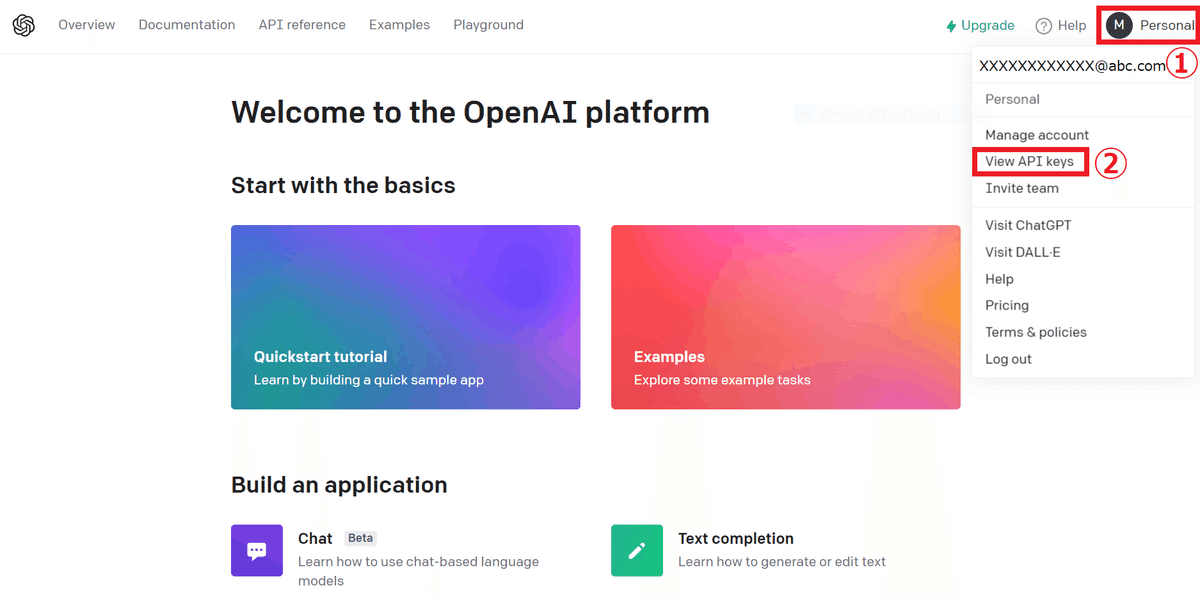
Task: Click the purple Chat speech-bubble icon
Action: pyautogui.click(x=257, y=550)
